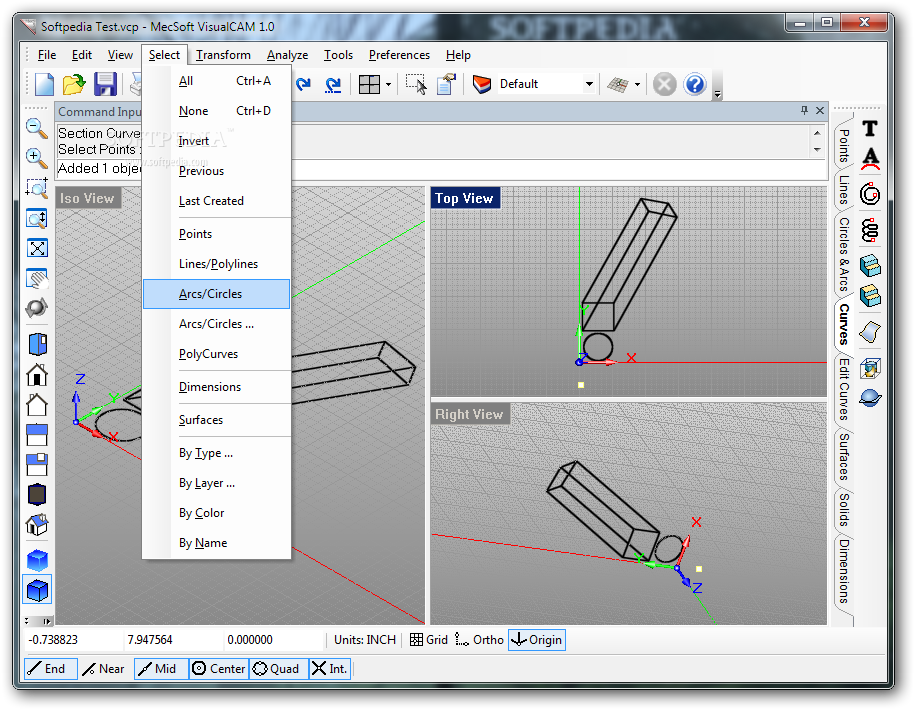Switch to the Surfaces side tab
Image resolution: width=915 pixels, height=710 pixels.
pyautogui.click(x=844, y=456)
